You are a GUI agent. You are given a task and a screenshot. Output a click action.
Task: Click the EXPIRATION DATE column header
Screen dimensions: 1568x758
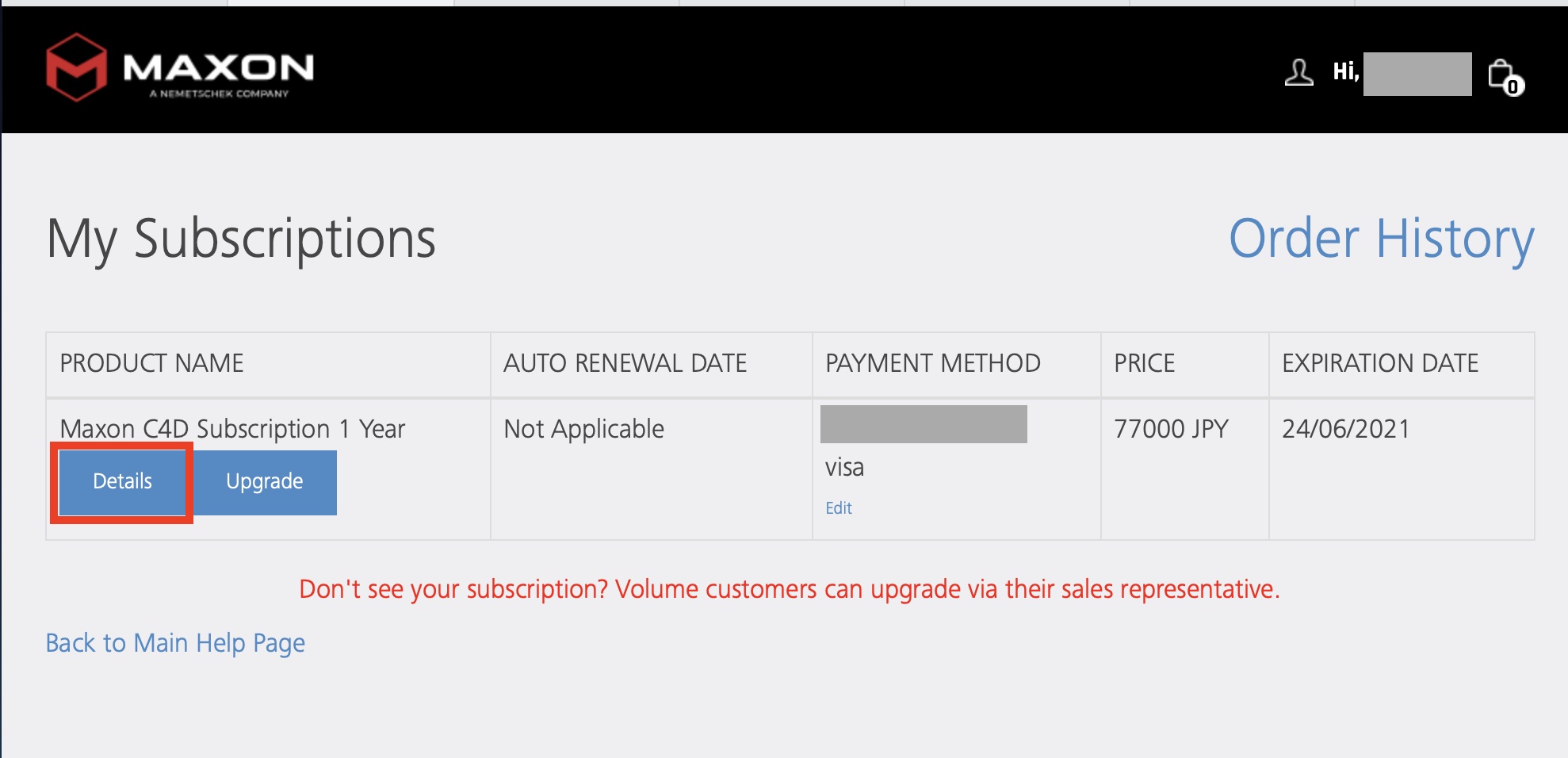(1379, 364)
